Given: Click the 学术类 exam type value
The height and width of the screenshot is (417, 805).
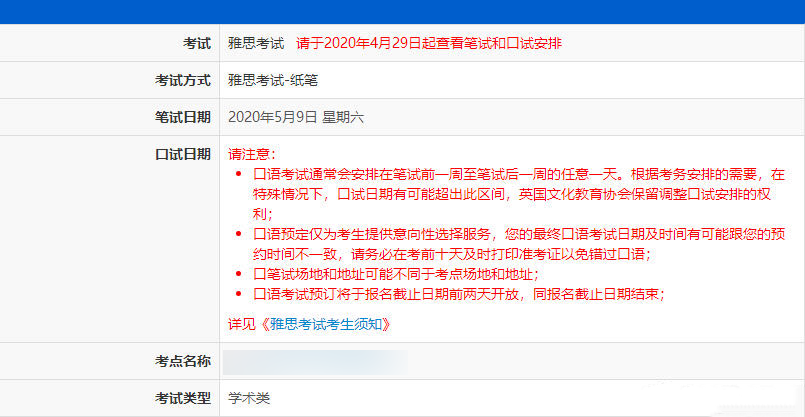Looking at the screenshot, I should click(250, 398).
